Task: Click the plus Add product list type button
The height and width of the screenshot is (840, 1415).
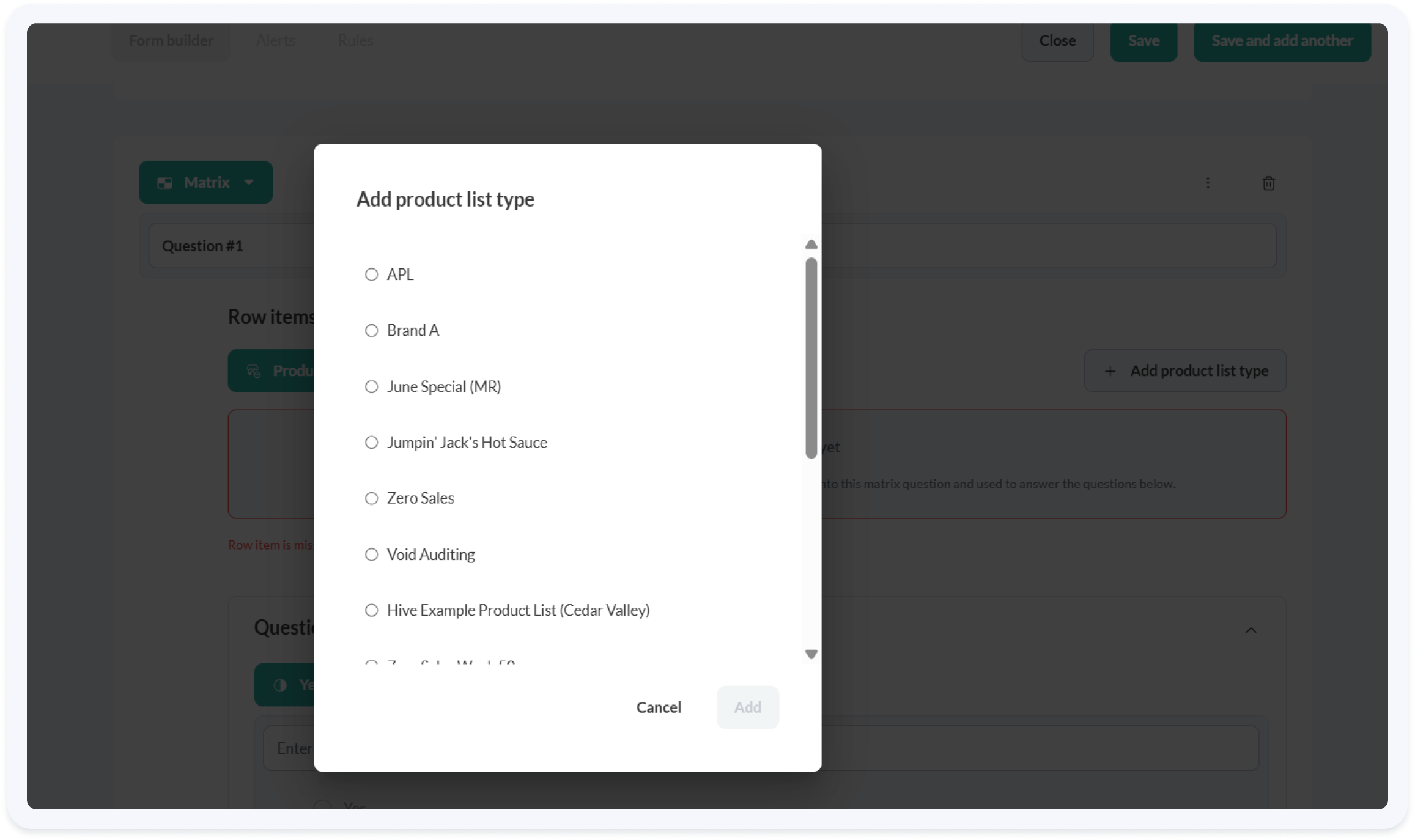Action: [x=1185, y=370]
